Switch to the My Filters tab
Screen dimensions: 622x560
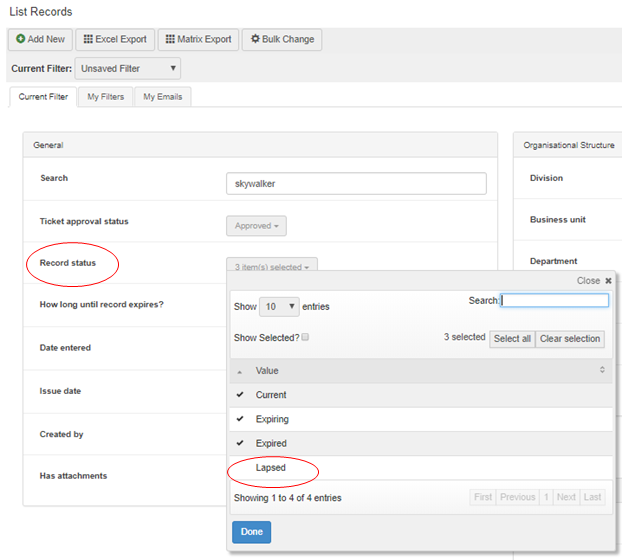click(x=105, y=97)
